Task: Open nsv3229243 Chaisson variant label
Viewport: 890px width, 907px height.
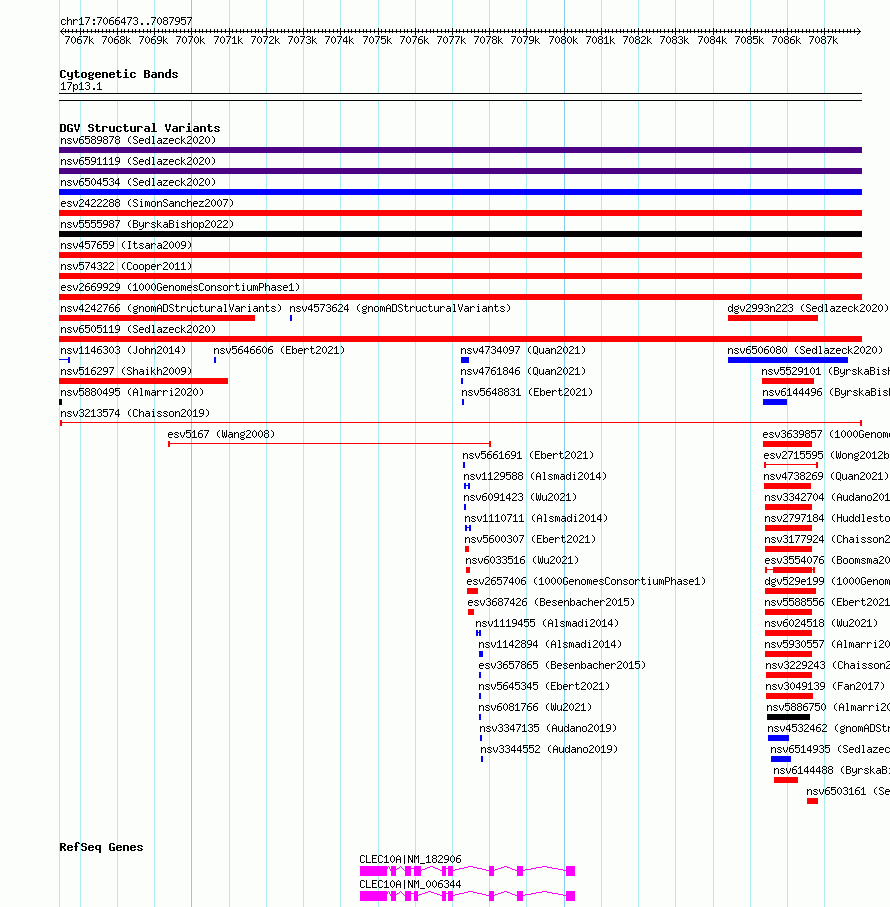Action: [828, 666]
